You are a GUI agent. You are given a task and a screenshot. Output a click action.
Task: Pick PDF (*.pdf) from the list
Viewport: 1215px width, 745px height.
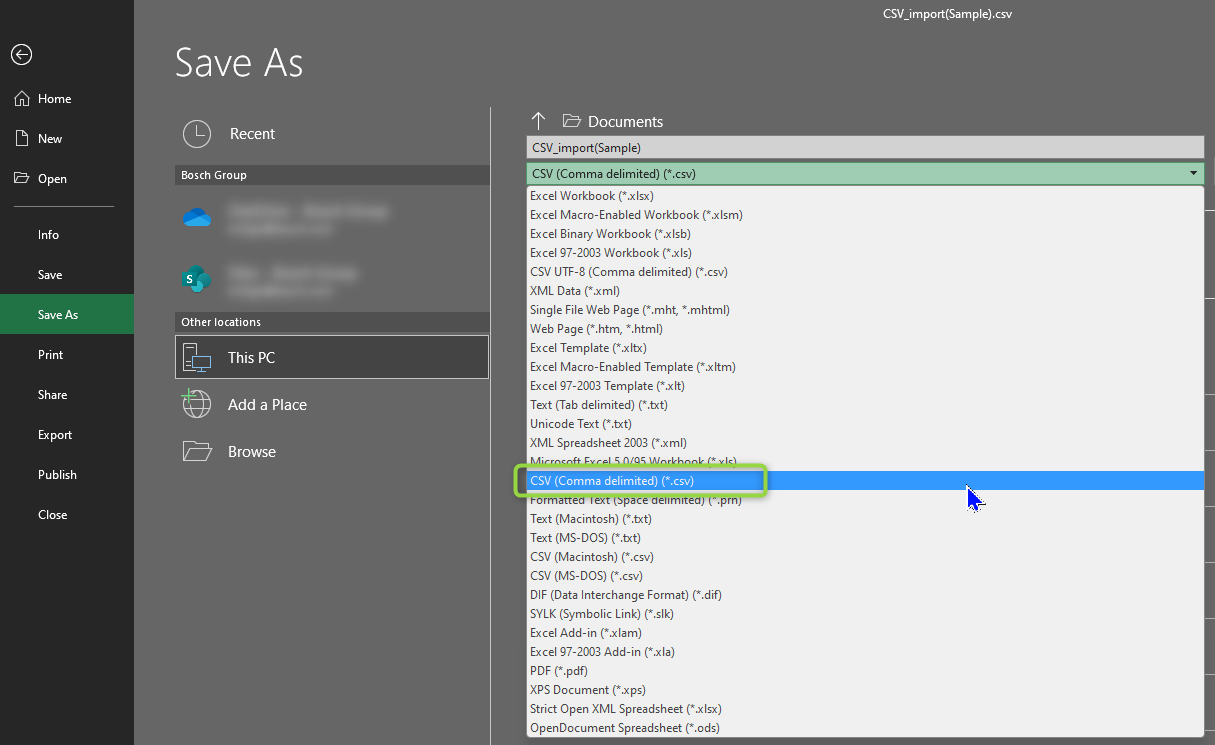click(x=558, y=671)
